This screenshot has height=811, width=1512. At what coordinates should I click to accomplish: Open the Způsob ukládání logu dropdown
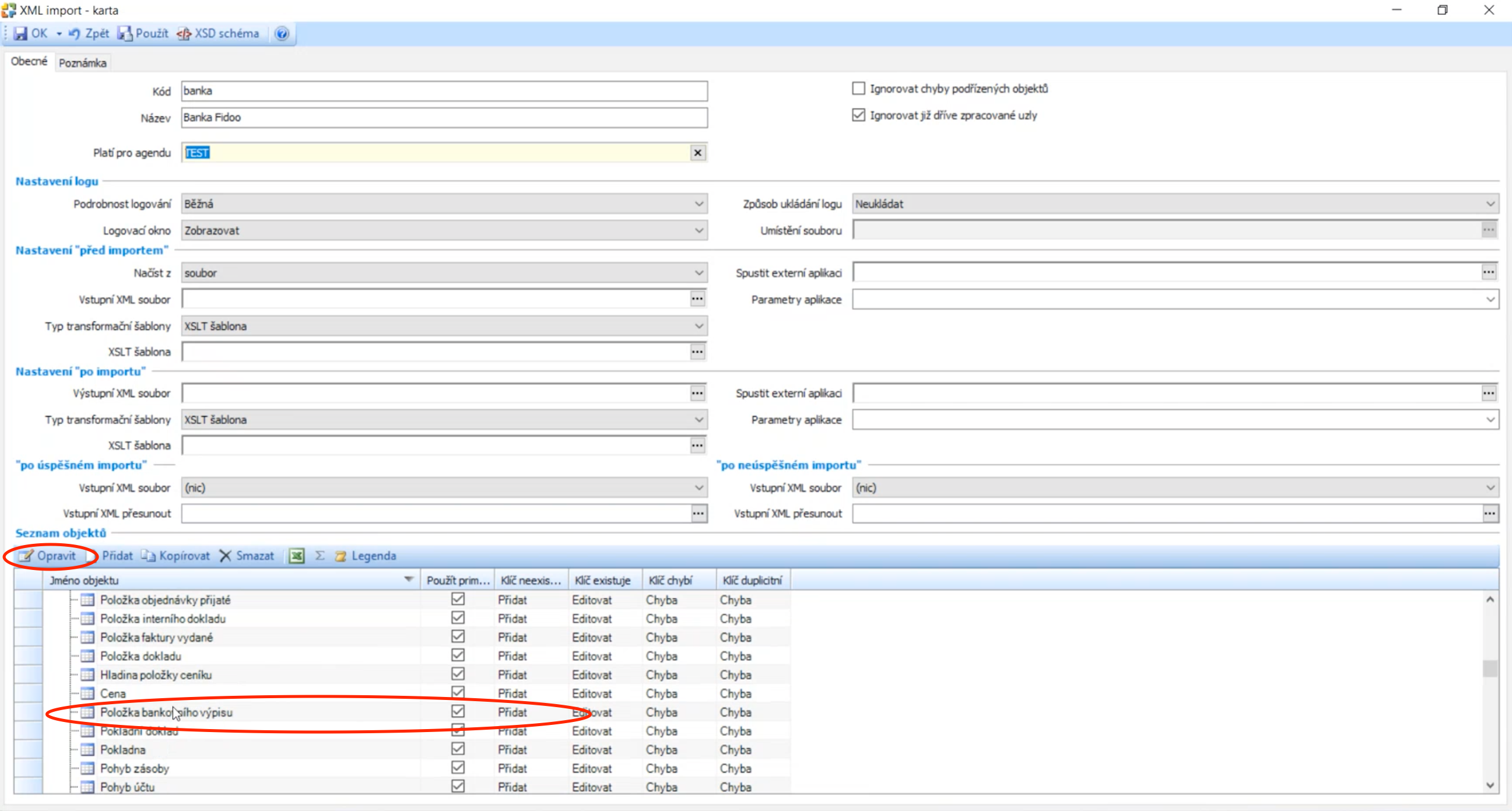(x=1490, y=204)
